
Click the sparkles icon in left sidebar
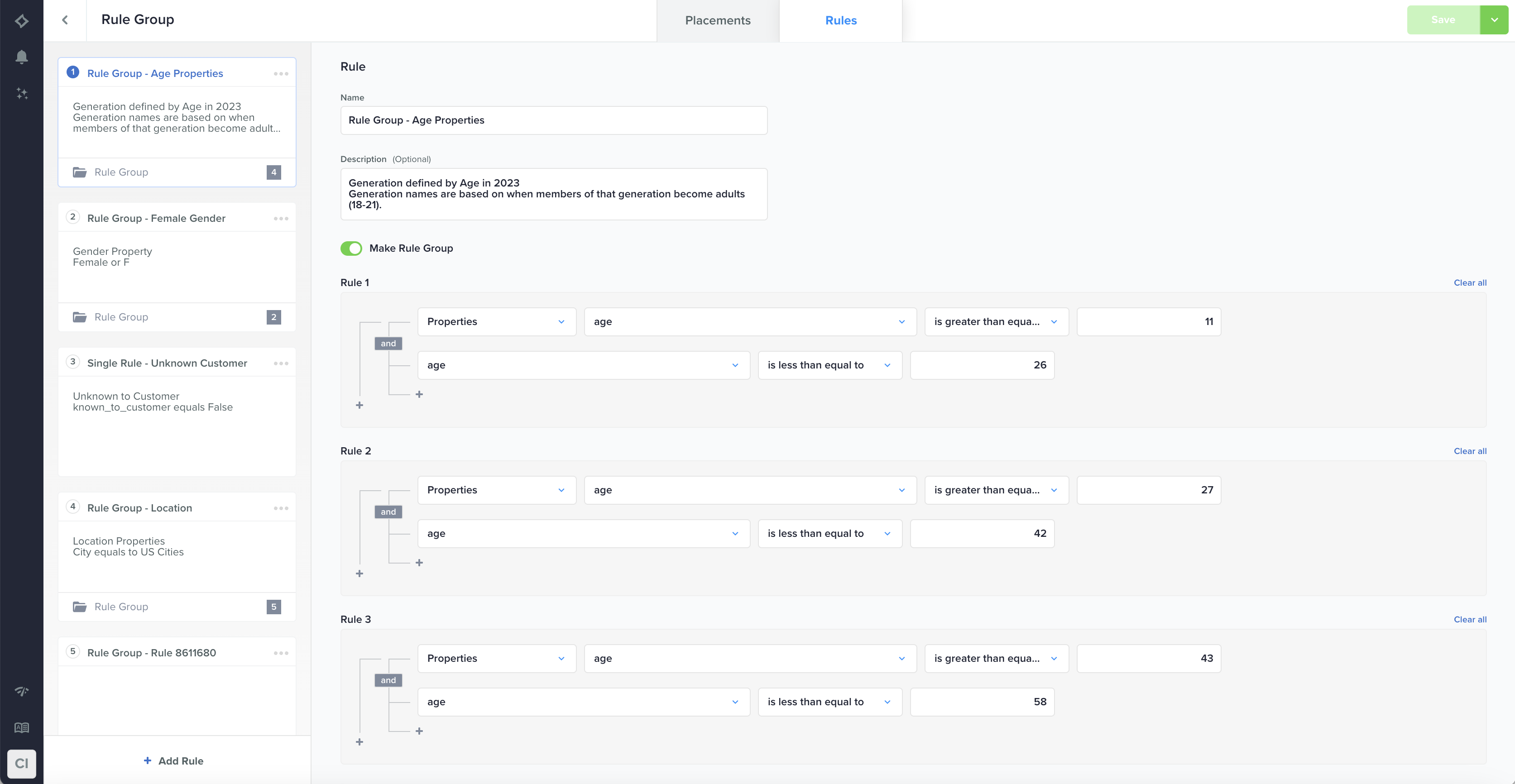(22, 94)
